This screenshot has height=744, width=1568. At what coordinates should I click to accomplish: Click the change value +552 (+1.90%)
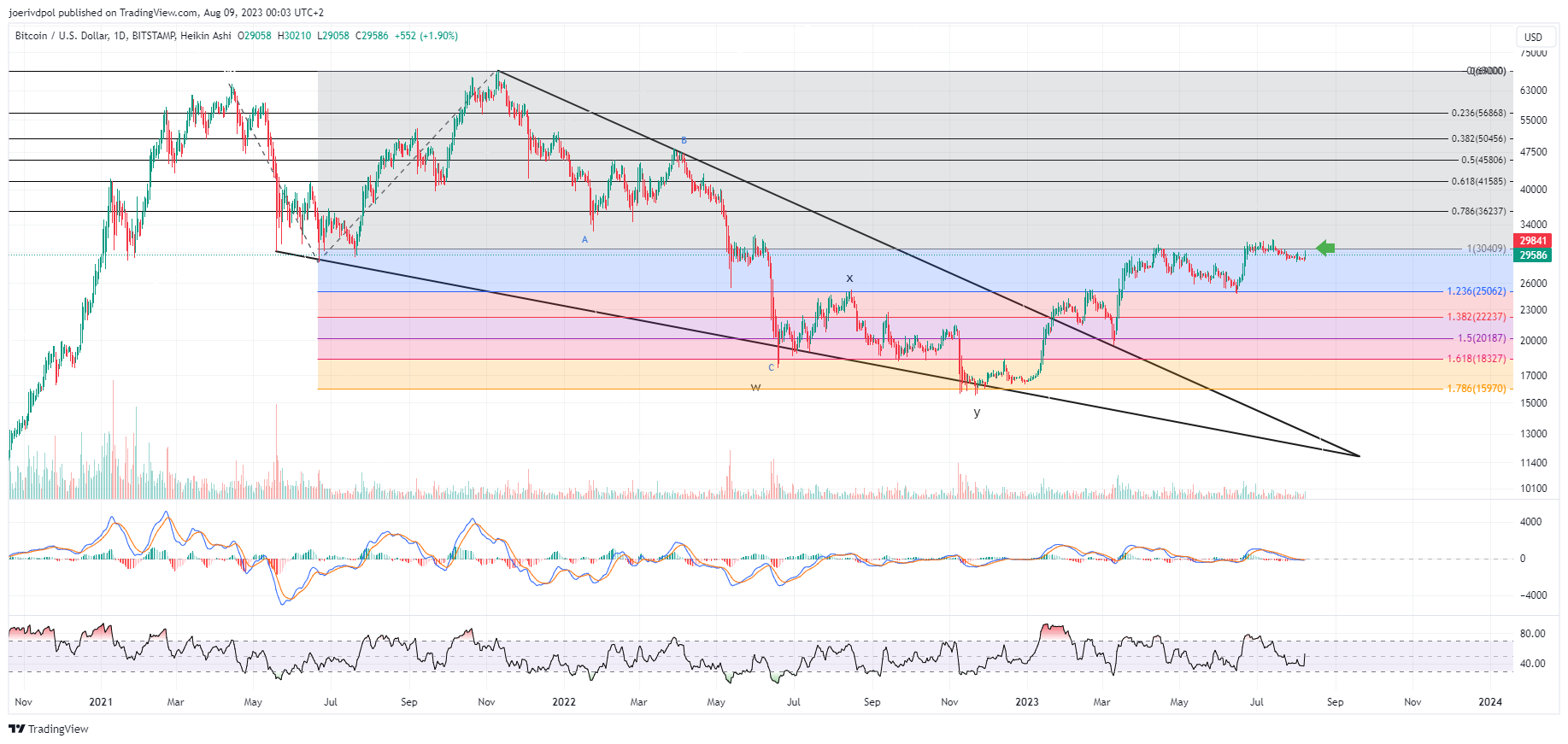[x=426, y=36]
